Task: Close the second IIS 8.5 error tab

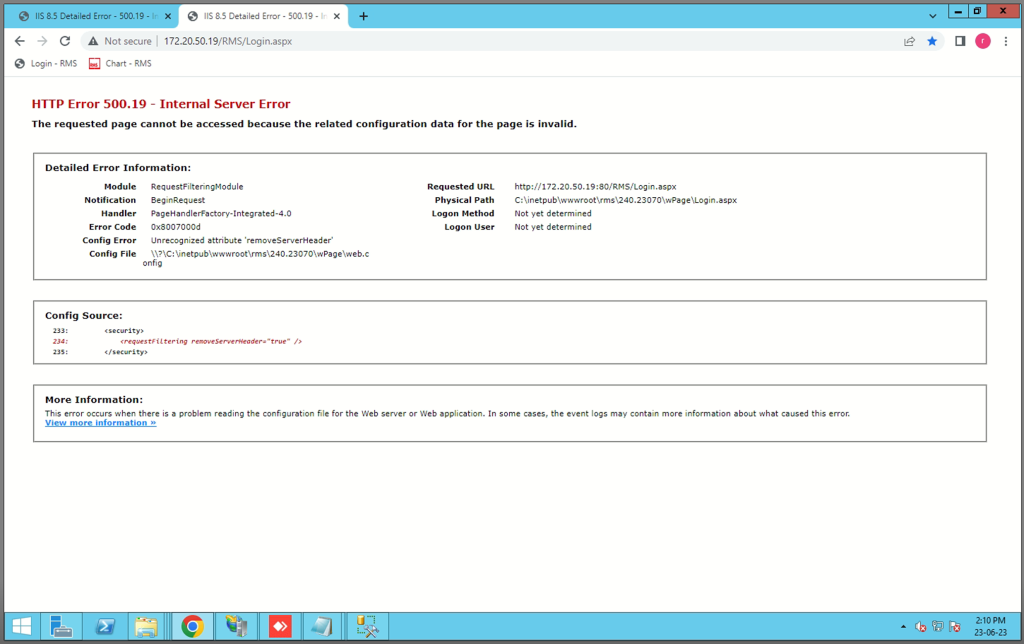Action: (336, 16)
